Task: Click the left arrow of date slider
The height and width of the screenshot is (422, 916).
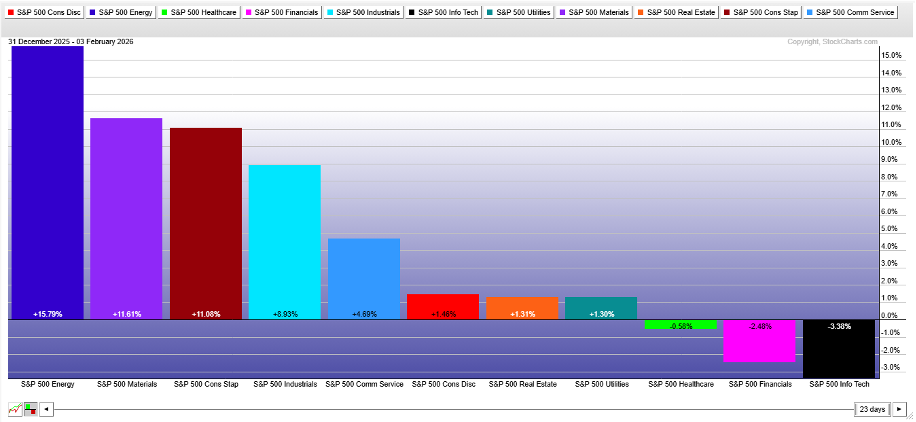Action: 47,409
